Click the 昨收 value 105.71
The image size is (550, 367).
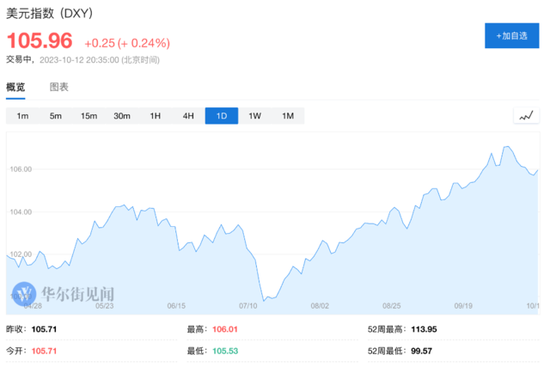coord(44,329)
